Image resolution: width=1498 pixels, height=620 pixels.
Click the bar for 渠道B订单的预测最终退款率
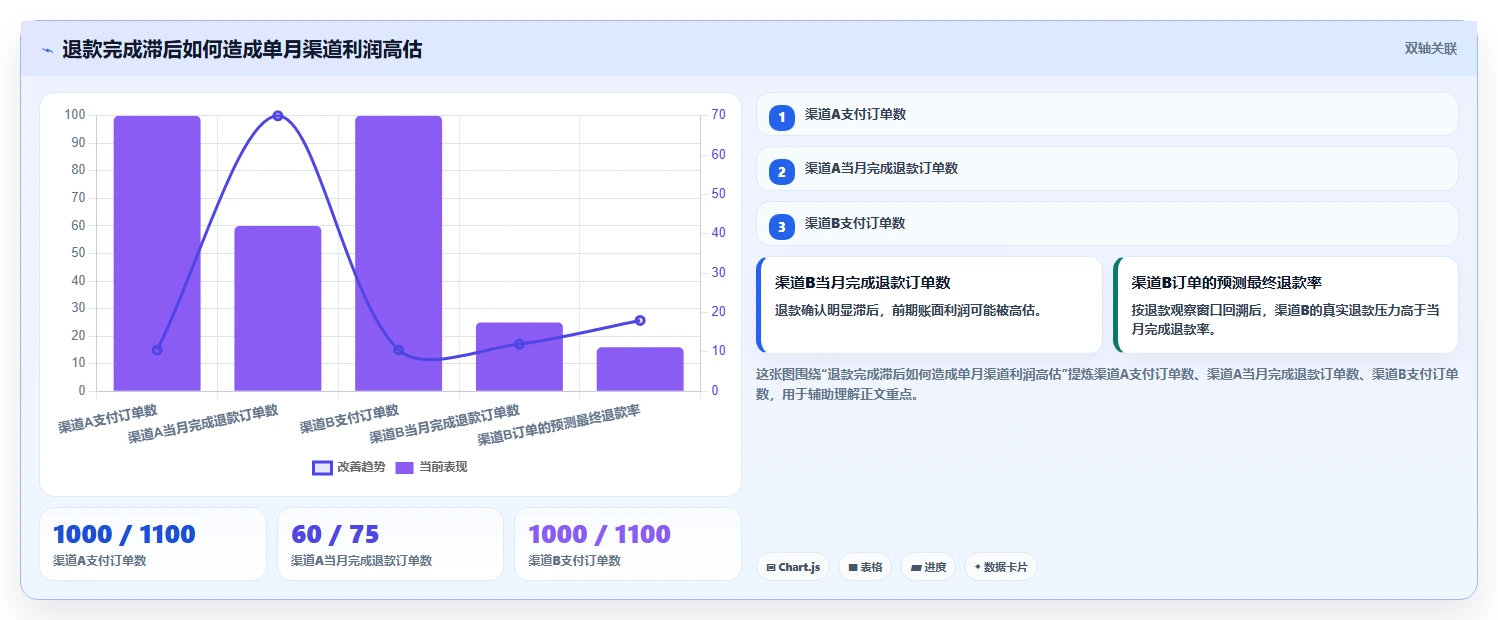pos(640,369)
